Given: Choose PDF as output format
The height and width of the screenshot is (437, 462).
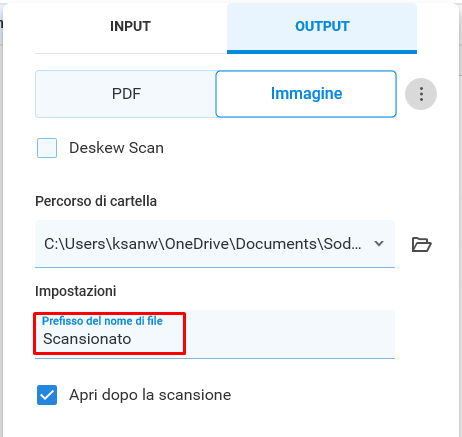Looking at the screenshot, I should (x=126, y=94).
